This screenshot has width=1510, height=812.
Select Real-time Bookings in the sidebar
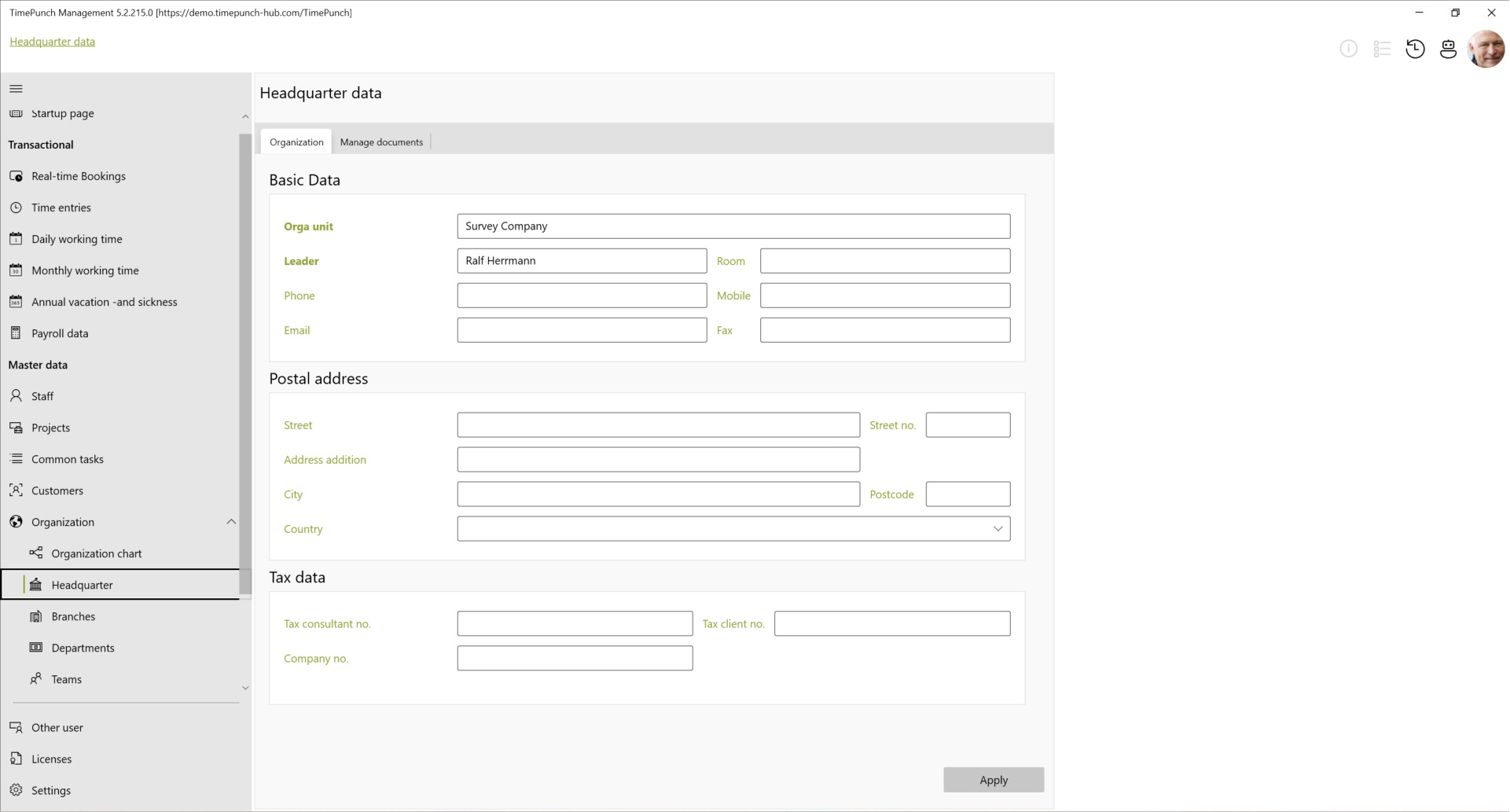coord(120,176)
